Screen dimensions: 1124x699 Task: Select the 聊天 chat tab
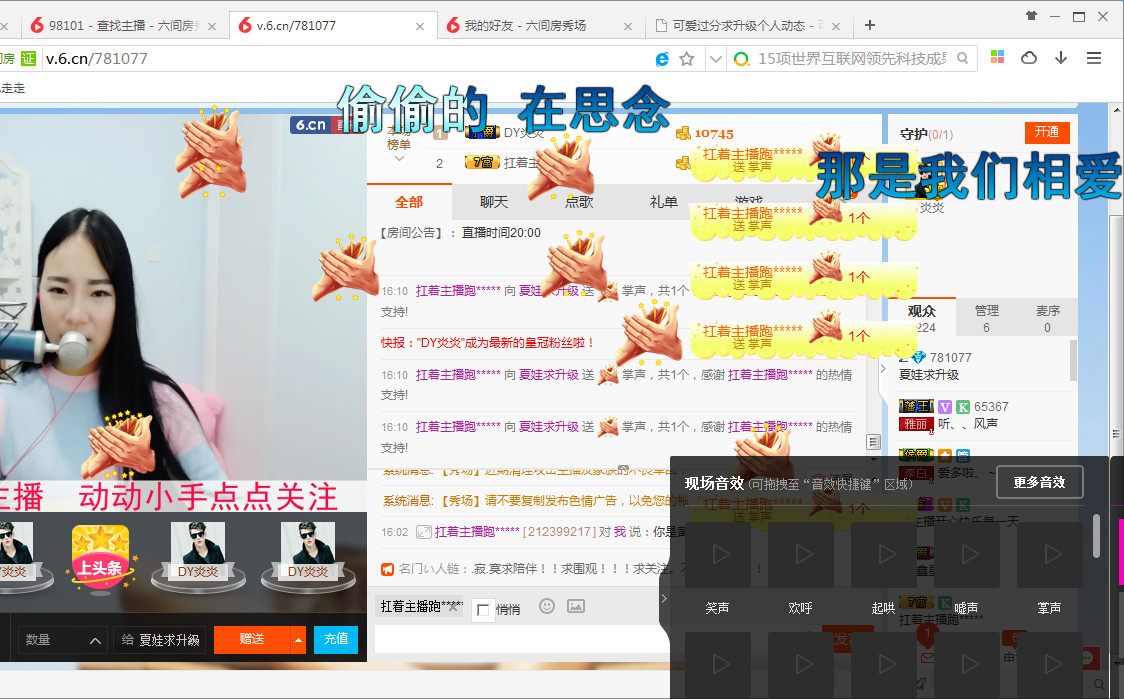click(x=494, y=202)
